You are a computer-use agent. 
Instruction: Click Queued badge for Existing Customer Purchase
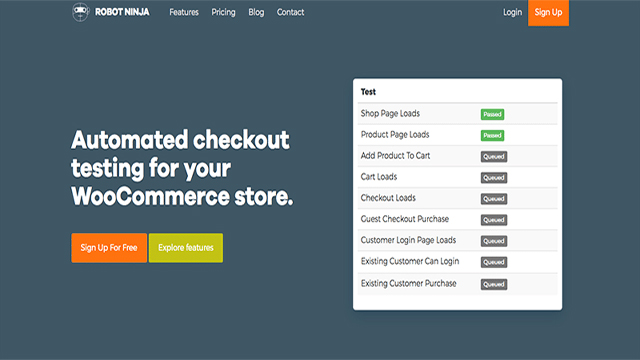click(x=494, y=284)
